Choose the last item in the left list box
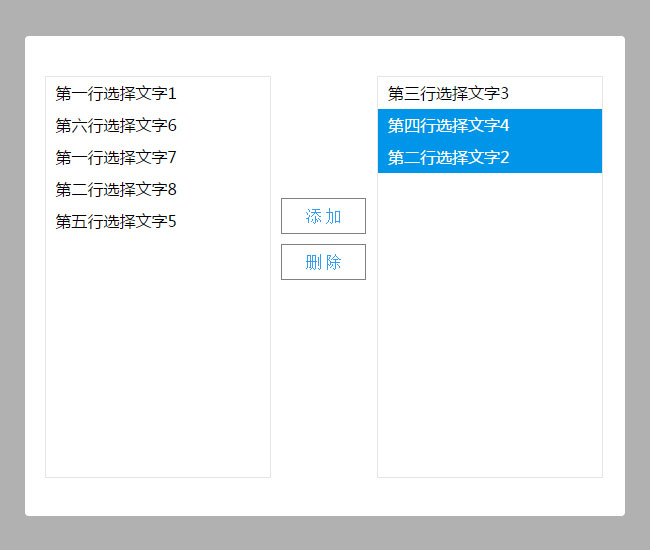This screenshot has height=550, width=650. coord(116,222)
